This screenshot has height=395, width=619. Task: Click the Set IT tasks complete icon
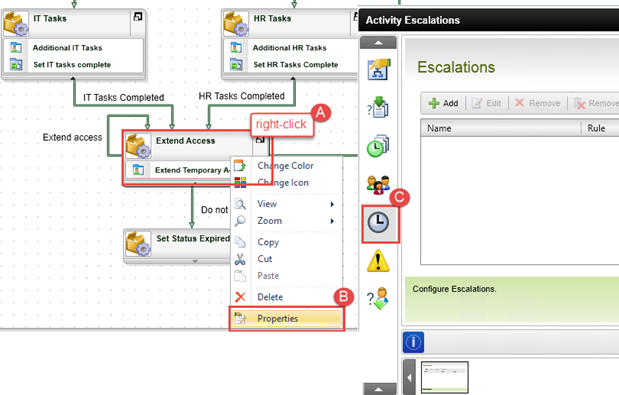(16, 64)
